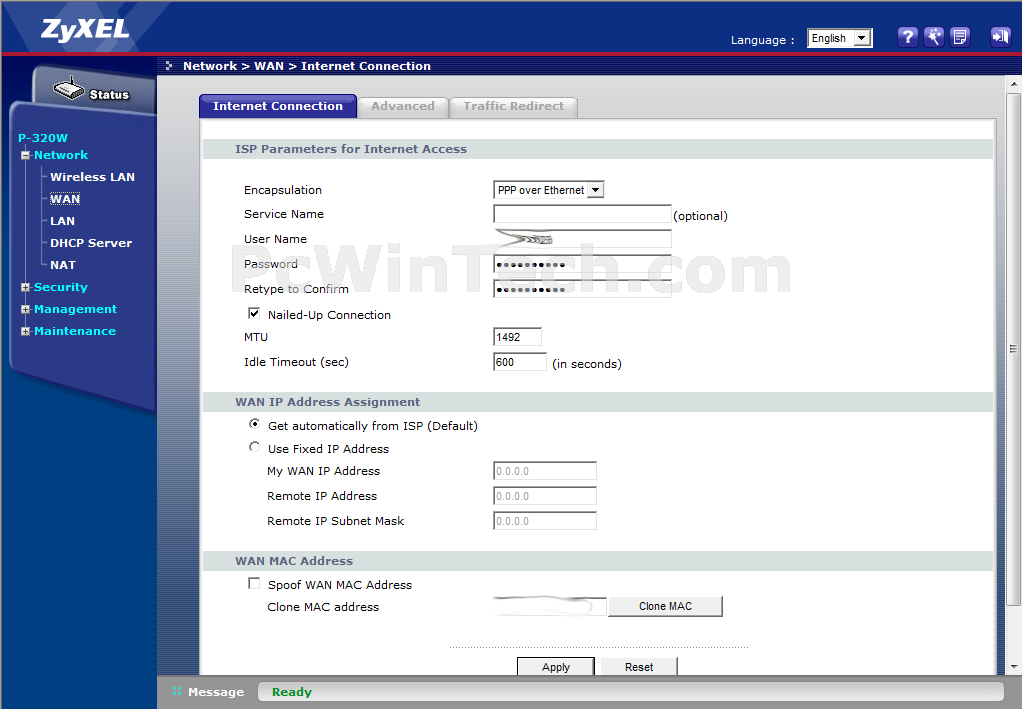Click the P-320W model label
Viewport: 1022px width, 709px height.
(43, 138)
